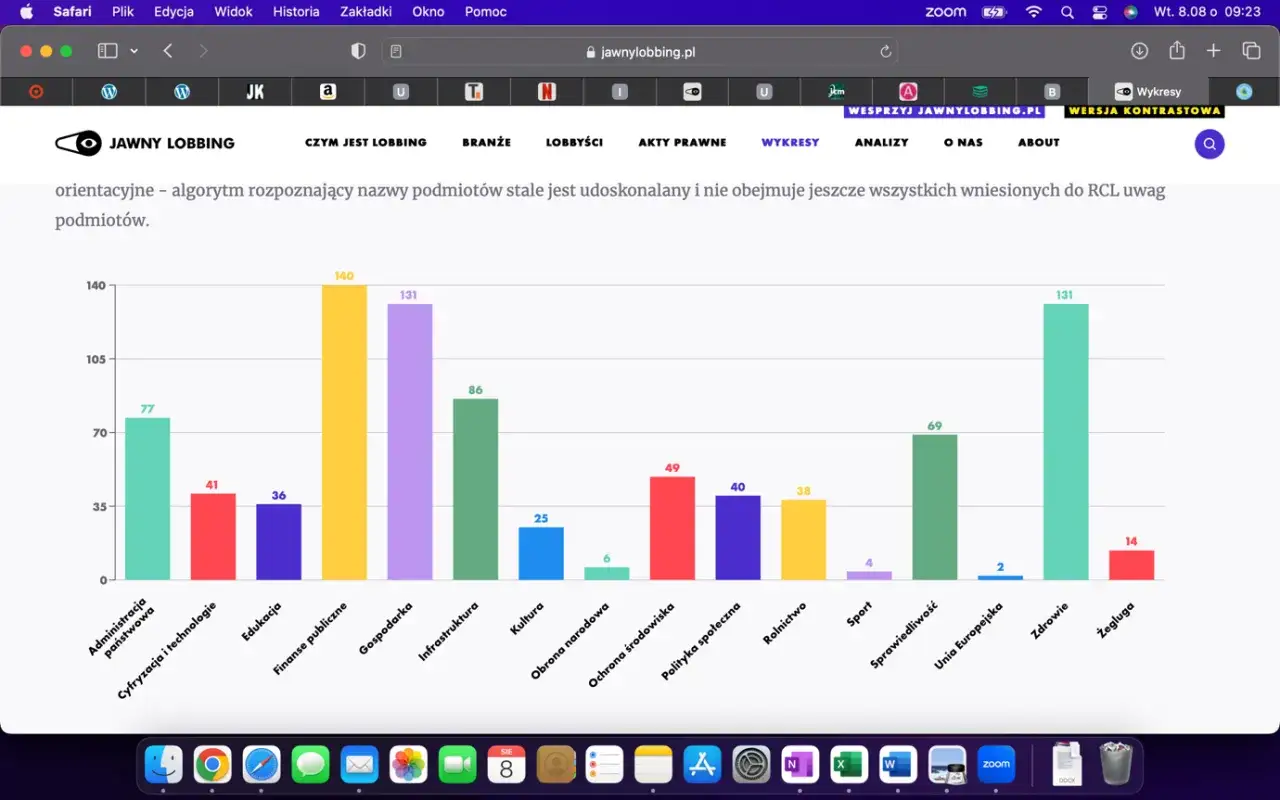Image resolution: width=1280 pixels, height=800 pixels.
Task: Open macOS Control Center toggles
Action: coord(1100,12)
